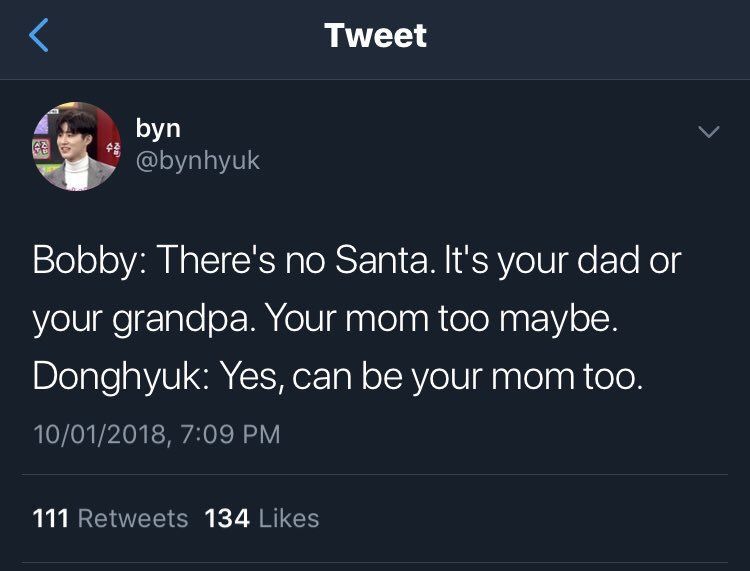Tap the back arrow
Screen dimensions: 750x571
[39, 36]
